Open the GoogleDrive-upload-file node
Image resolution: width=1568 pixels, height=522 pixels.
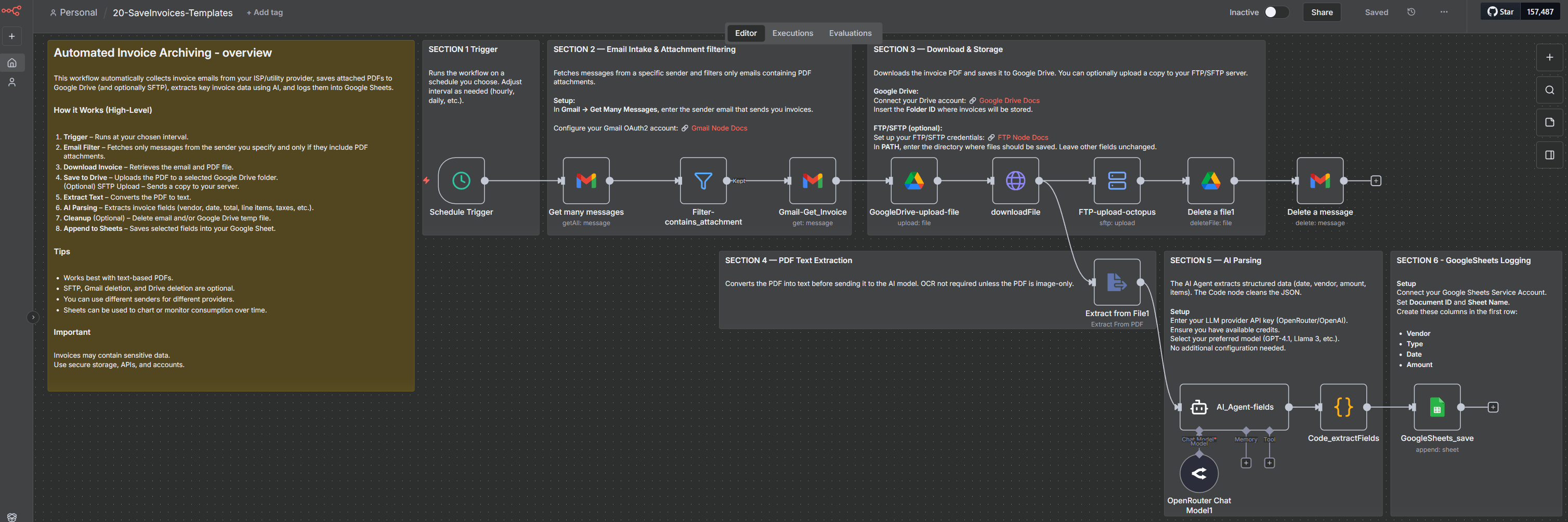pos(913,181)
